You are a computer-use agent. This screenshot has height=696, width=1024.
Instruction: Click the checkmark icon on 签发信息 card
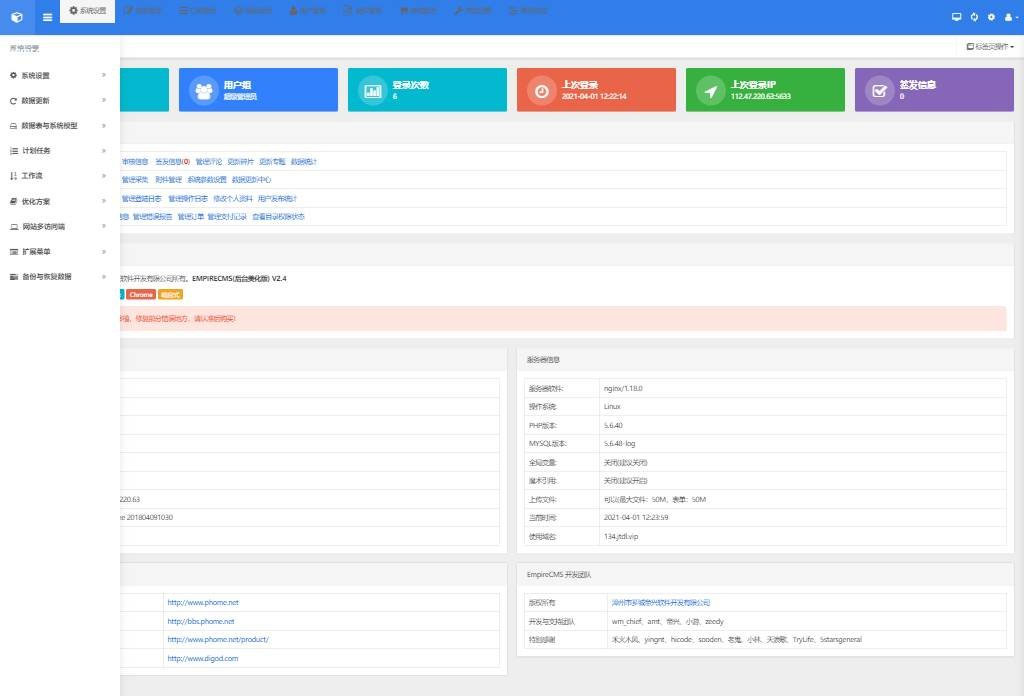[x=880, y=90]
